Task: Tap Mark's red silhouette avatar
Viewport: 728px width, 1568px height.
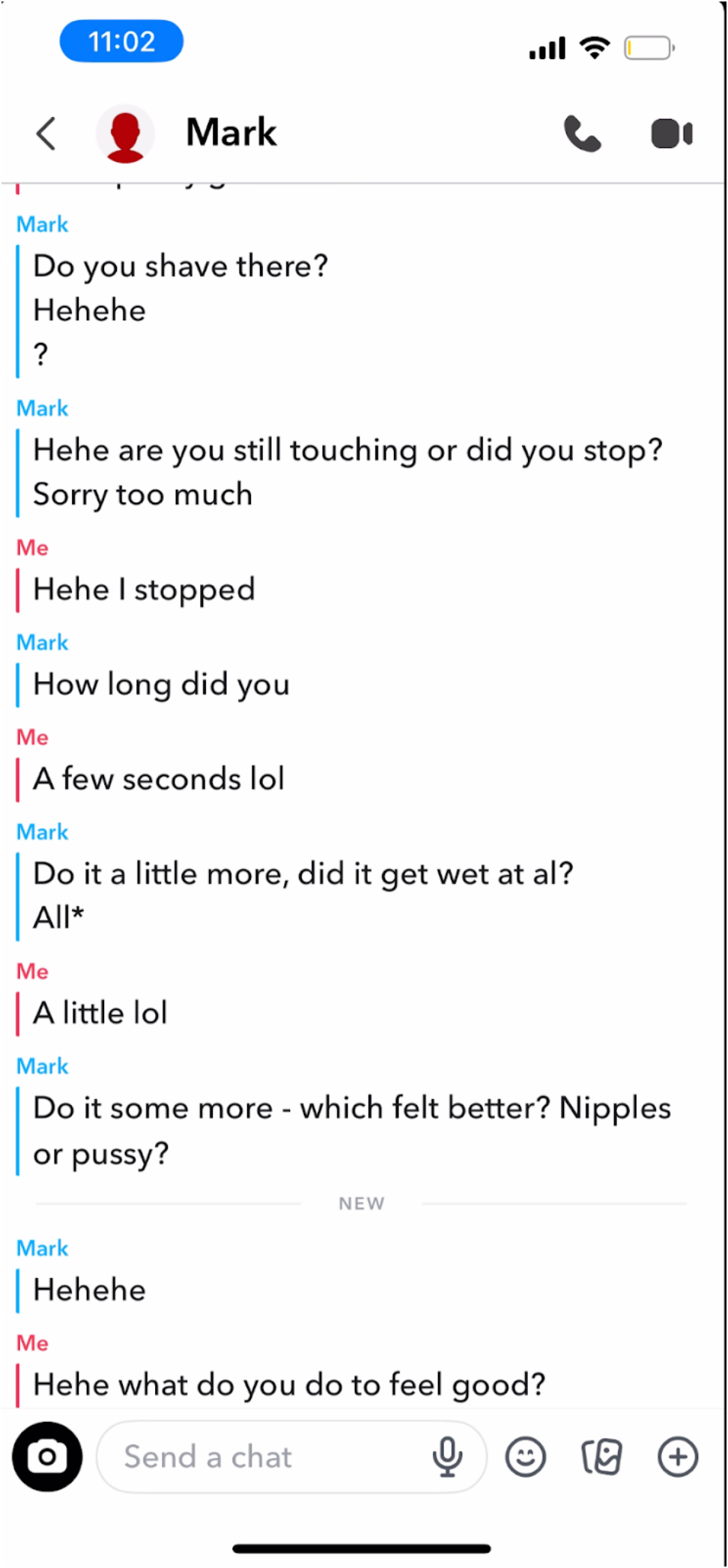Action: click(x=126, y=134)
